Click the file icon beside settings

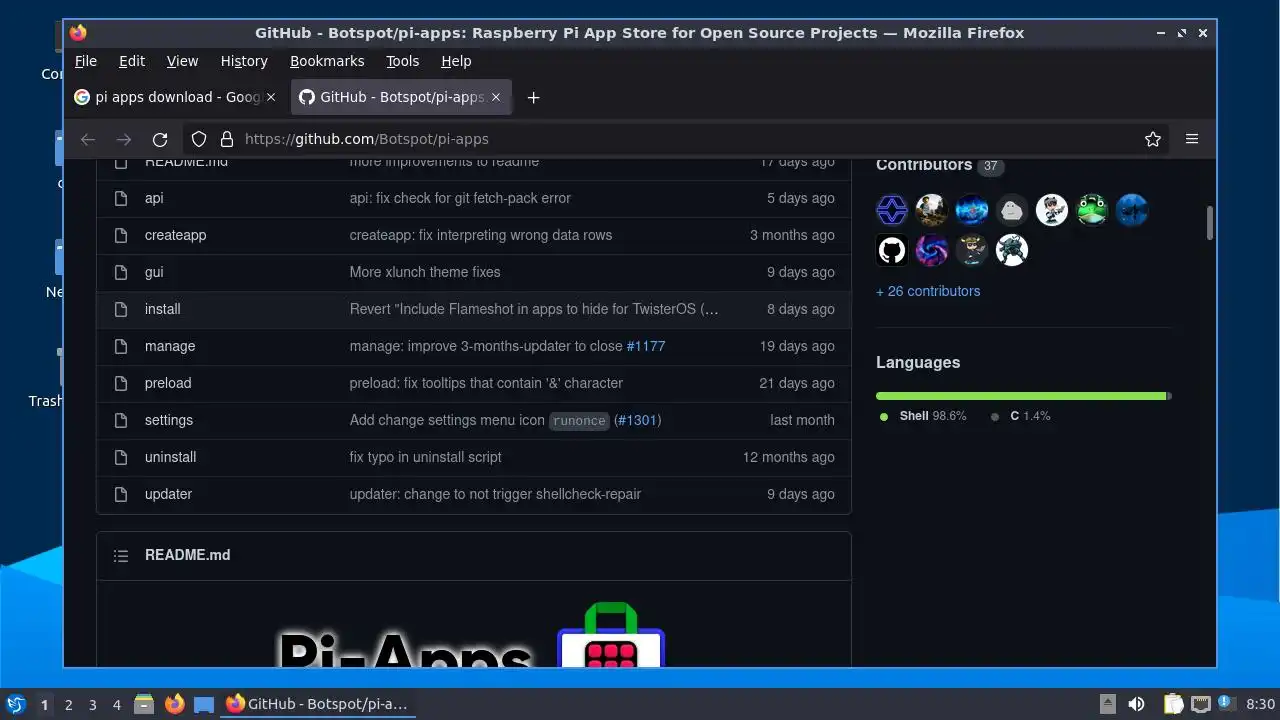[x=121, y=420]
